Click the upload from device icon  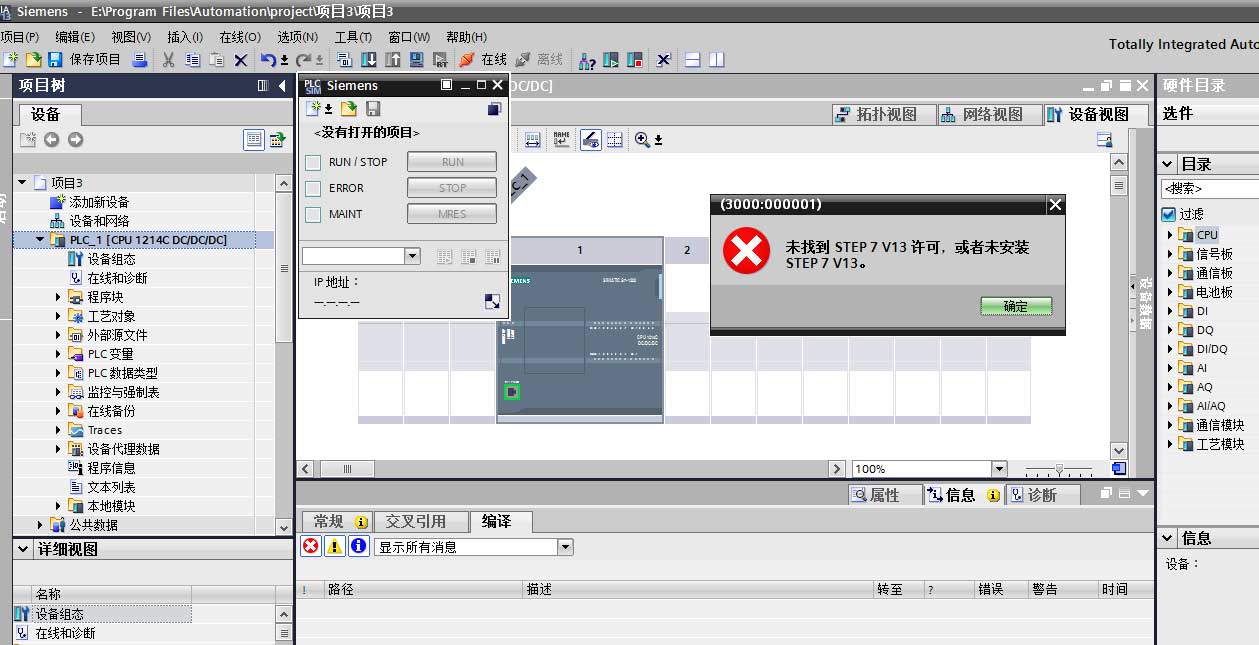(393, 60)
